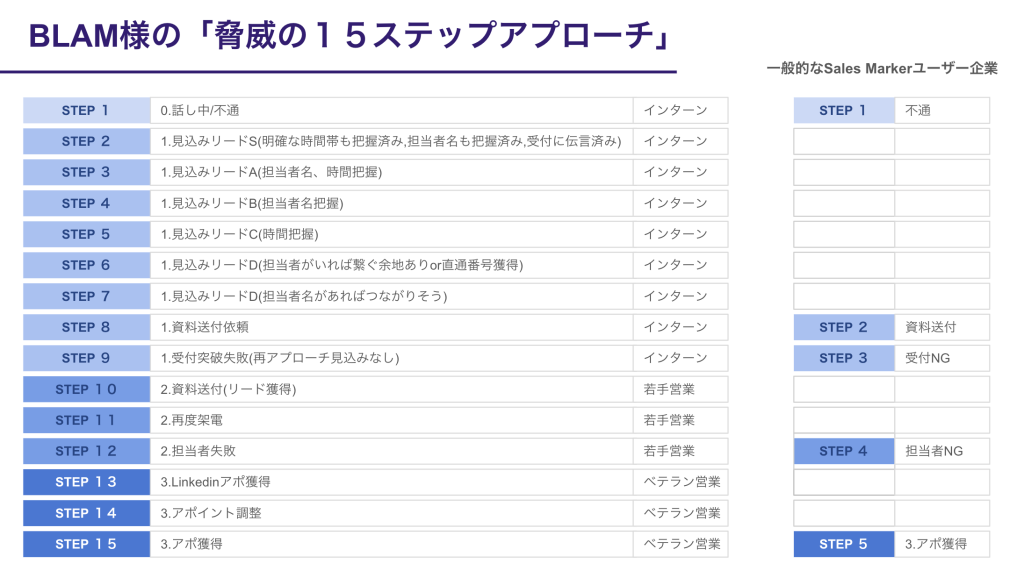
Task: Click the STEP 1 label in the left table
Action: (x=86, y=110)
